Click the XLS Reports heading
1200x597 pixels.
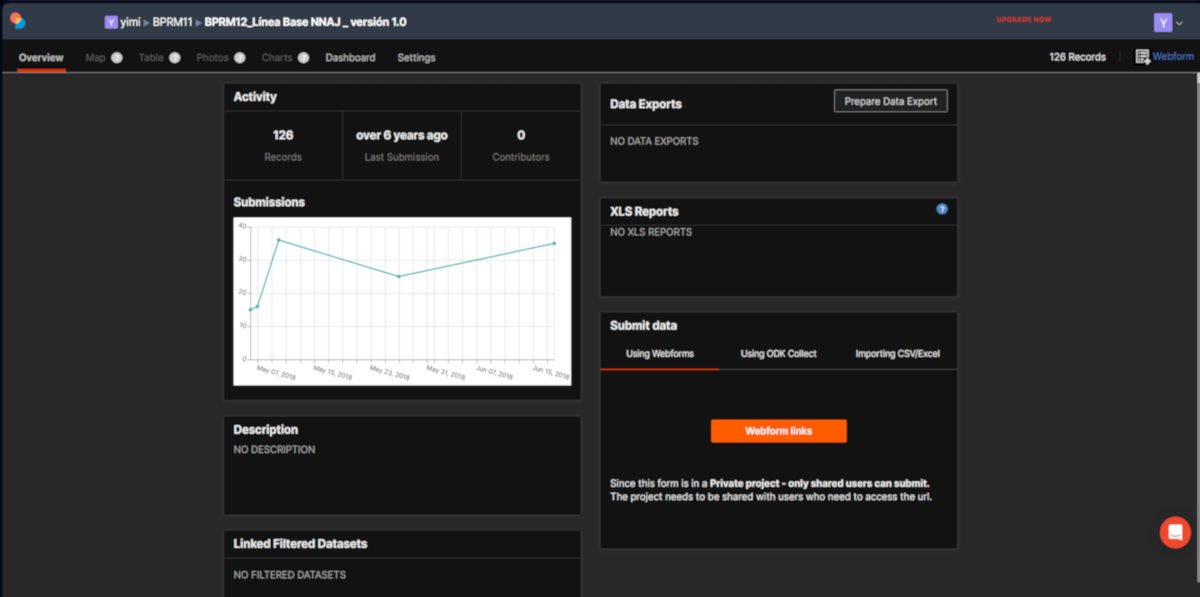point(644,212)
